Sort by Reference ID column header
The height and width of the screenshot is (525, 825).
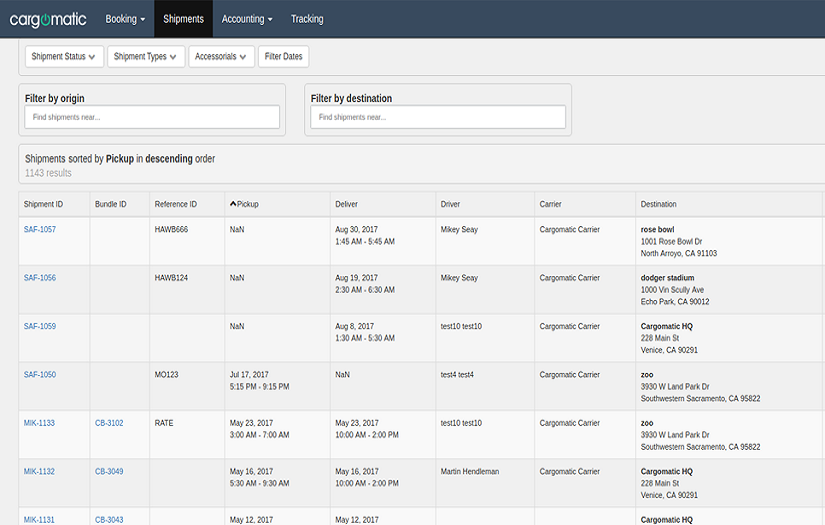point(176,204)
